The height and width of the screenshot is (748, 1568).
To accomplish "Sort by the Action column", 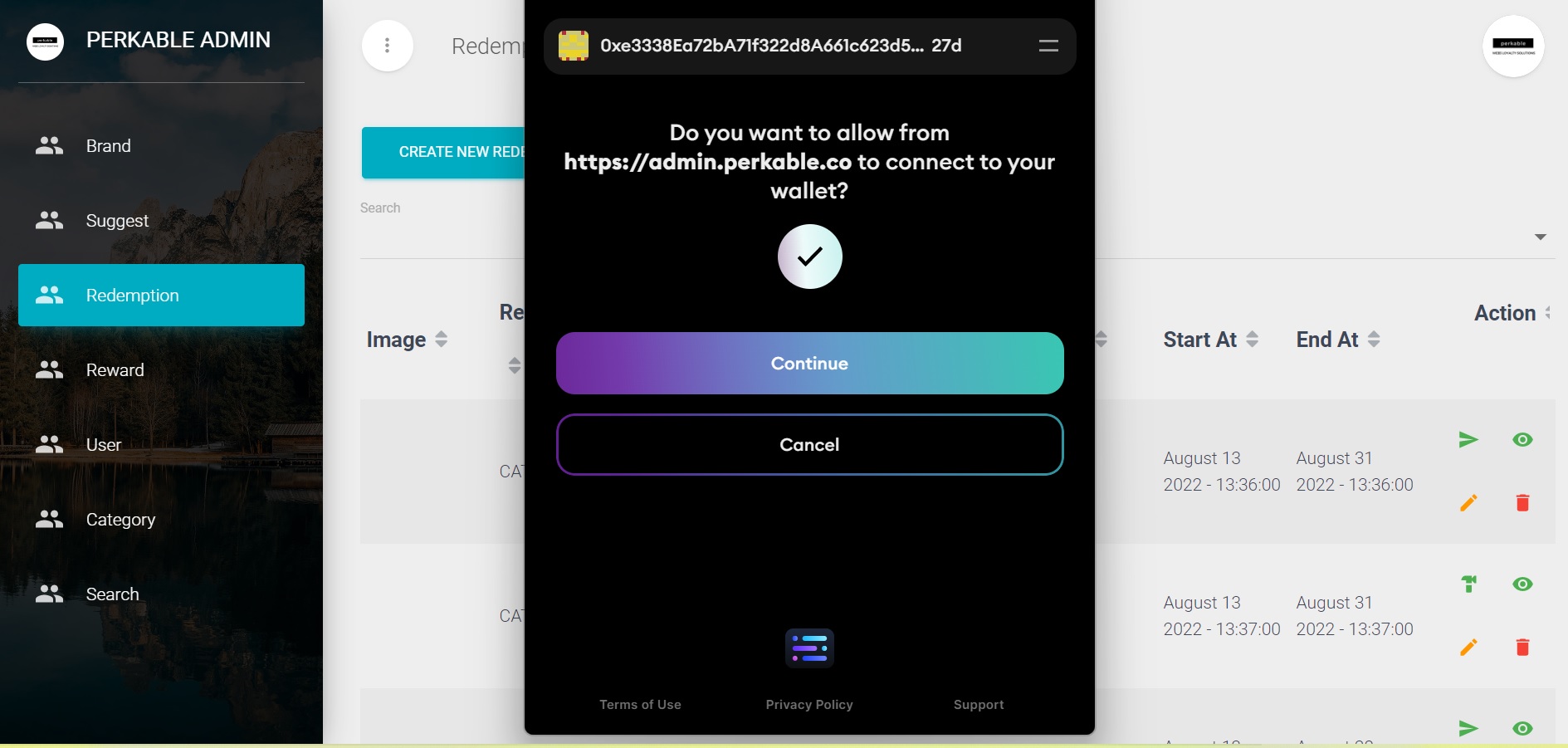I will (x=1512, y=313).
